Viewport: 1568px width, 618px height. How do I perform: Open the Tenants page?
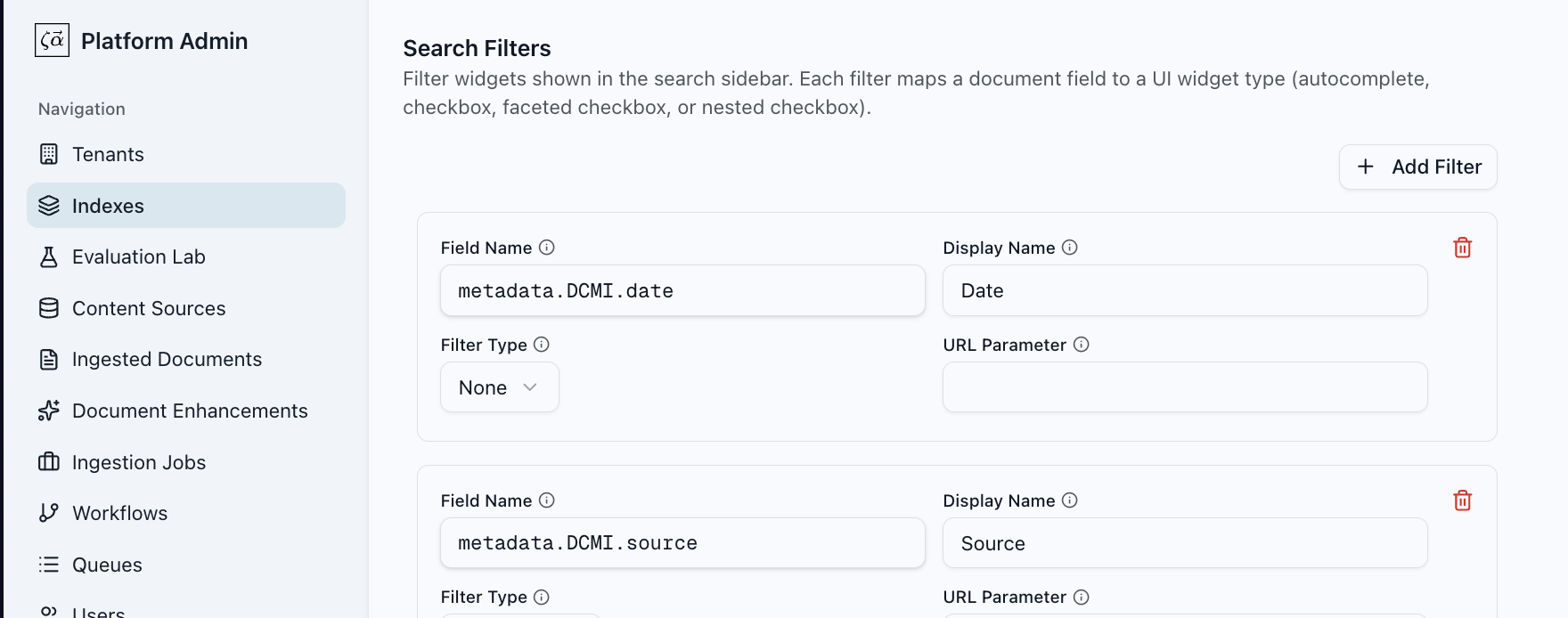click(x=186, y=154)
